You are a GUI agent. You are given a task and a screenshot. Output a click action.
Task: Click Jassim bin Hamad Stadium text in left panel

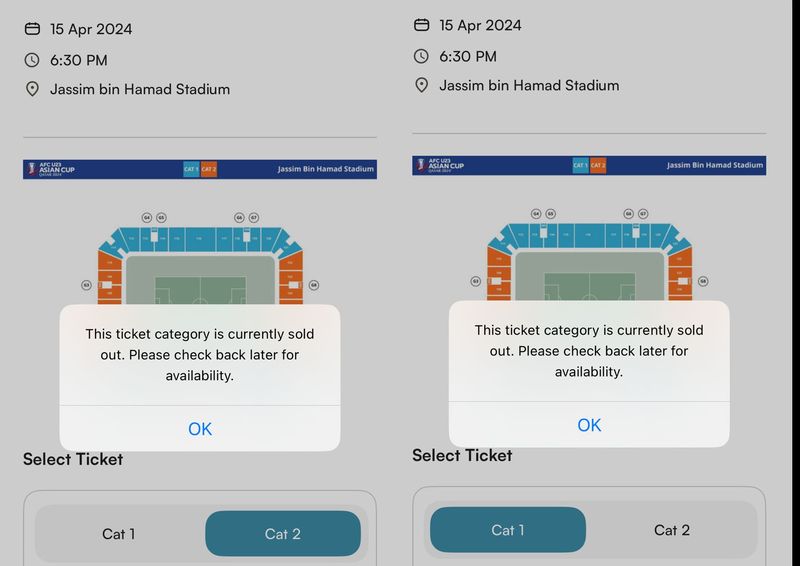click(140, 89)
